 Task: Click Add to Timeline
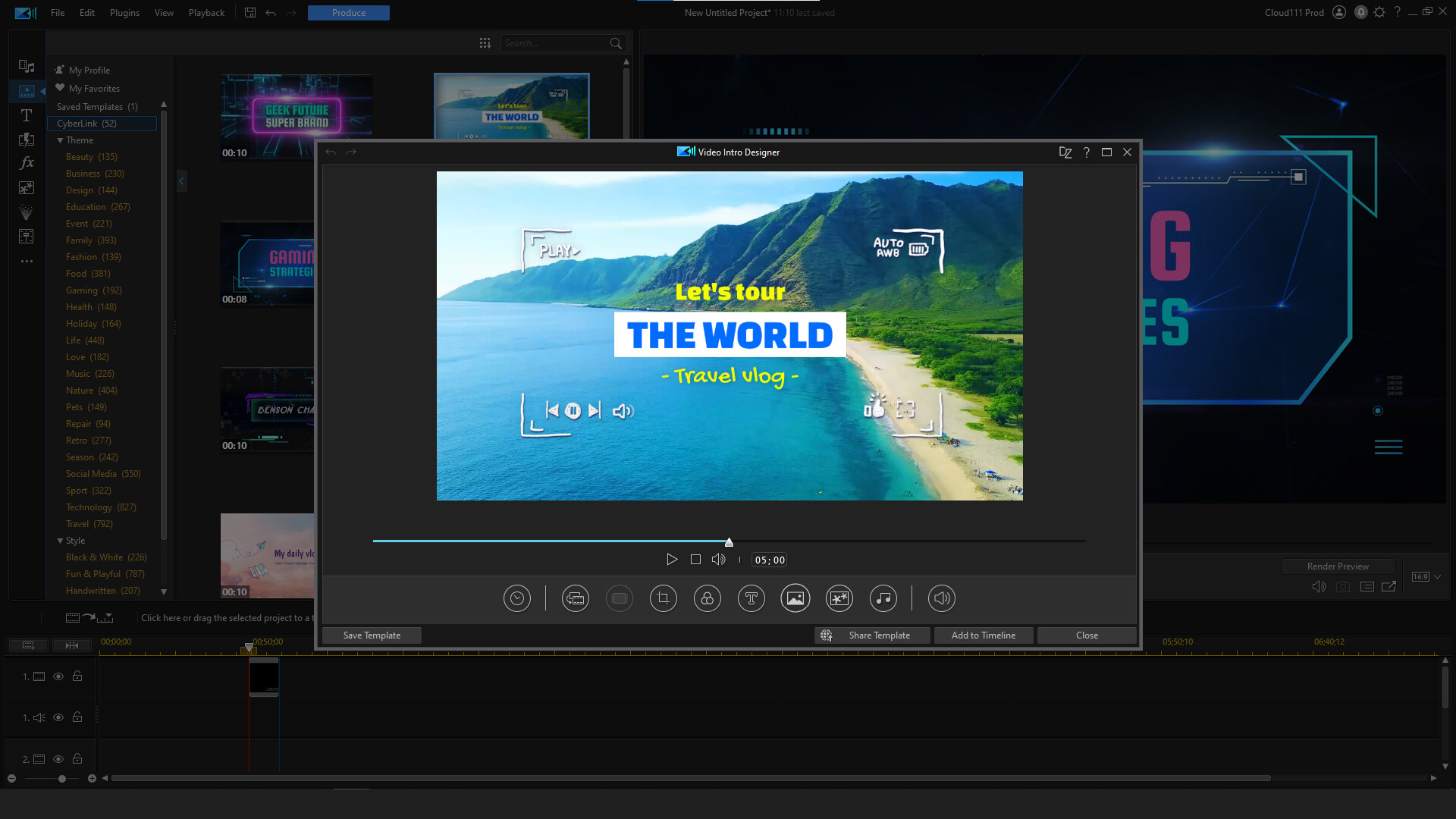[x=983, y=635]
